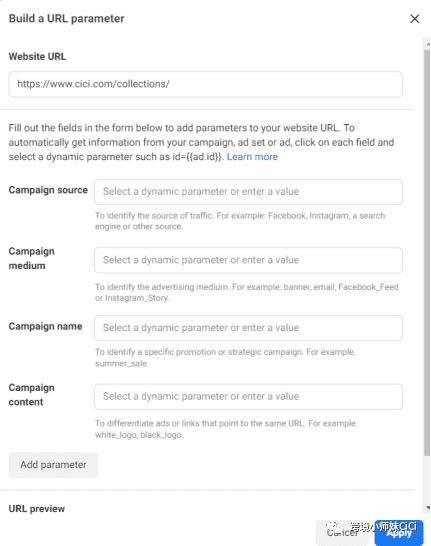The height and width of the screenshot is (546, 431).
Task: Click the Campaign content label
Action: 32,395
